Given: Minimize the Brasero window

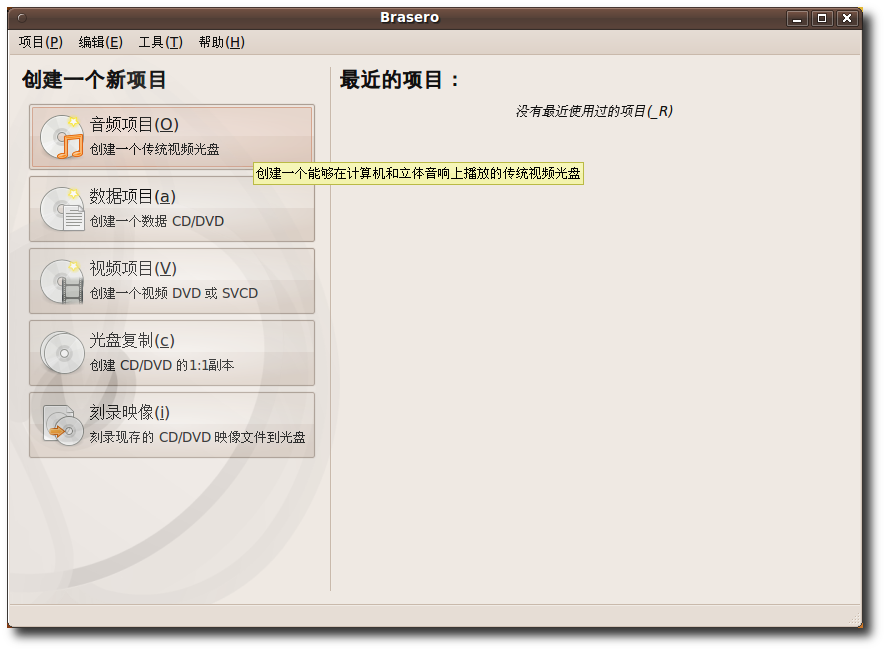Looking at the screenshot, I should point(797,19).
